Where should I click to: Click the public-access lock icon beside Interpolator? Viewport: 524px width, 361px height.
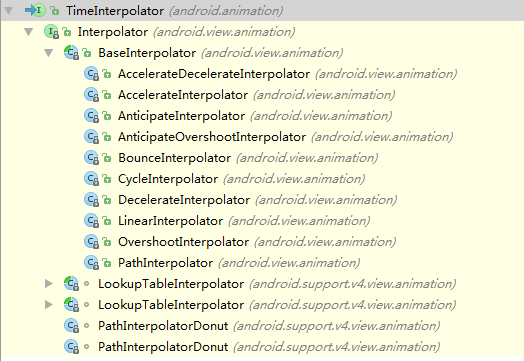click(67, 32)
